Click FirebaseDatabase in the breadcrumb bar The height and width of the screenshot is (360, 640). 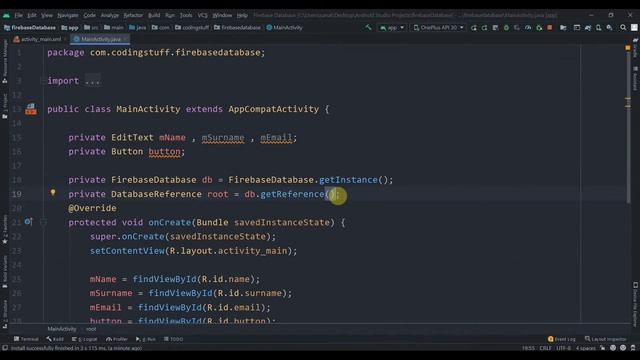click(x=30, y=28)
